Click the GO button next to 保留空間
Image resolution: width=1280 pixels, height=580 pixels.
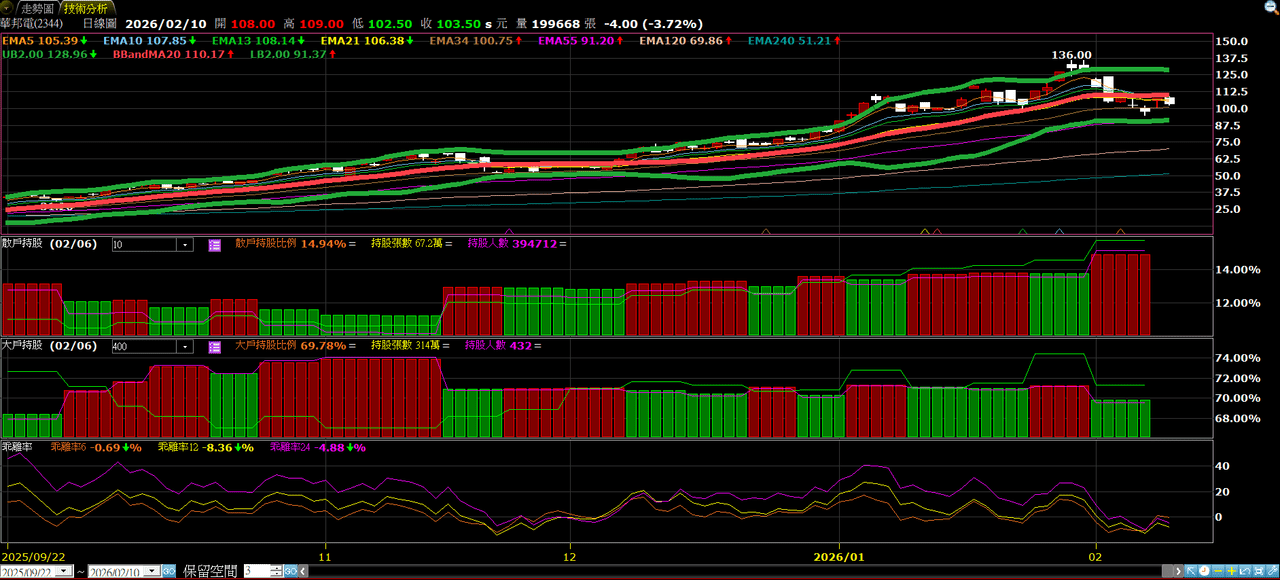[290, 571]
